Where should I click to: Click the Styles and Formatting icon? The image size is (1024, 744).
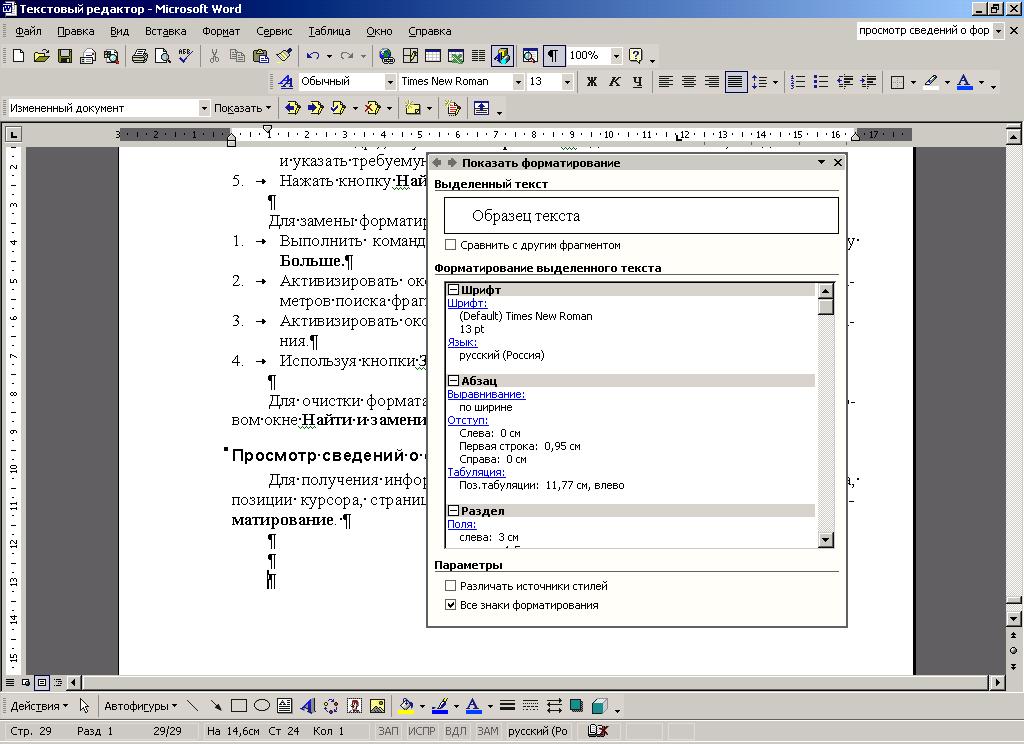[285, 82]
